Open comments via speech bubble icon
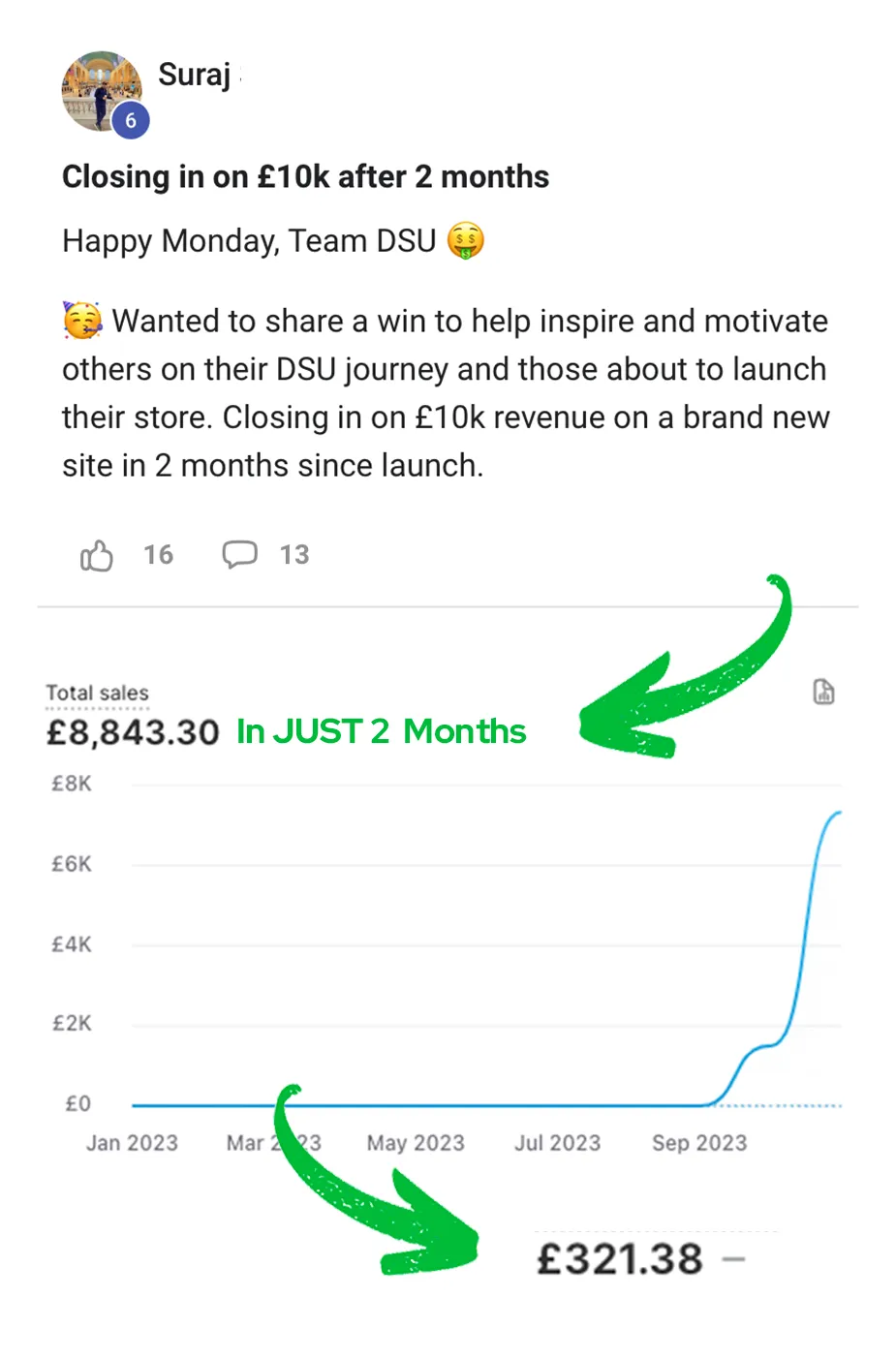The image size is (896, 1359). [x=239, y=554]
